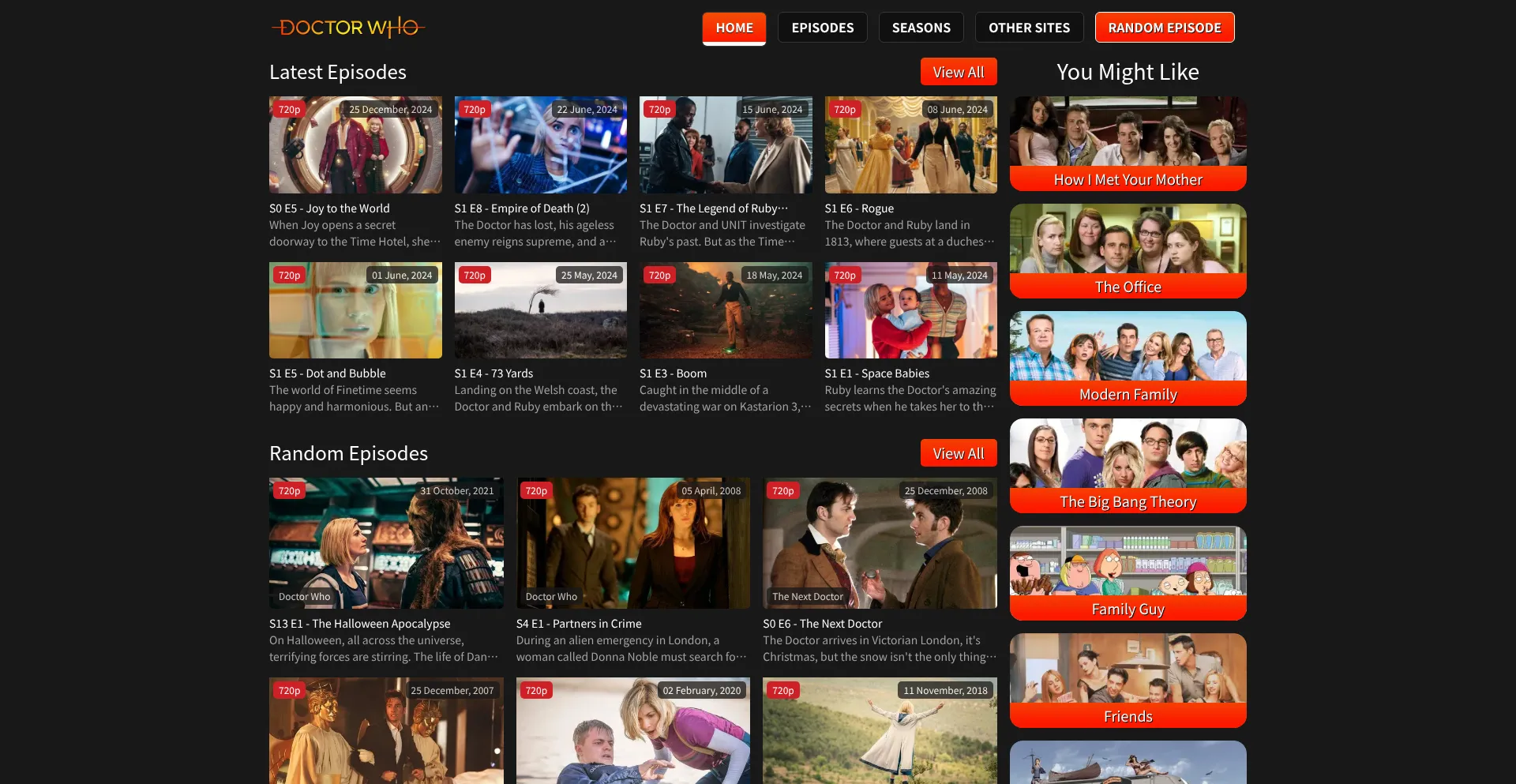Click date 22 June, 2024

tap(587, 110)
